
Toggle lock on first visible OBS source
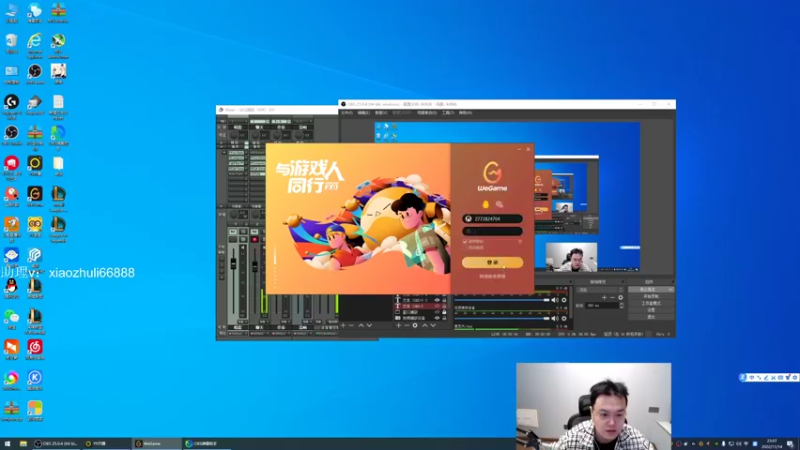pos(444,300)
